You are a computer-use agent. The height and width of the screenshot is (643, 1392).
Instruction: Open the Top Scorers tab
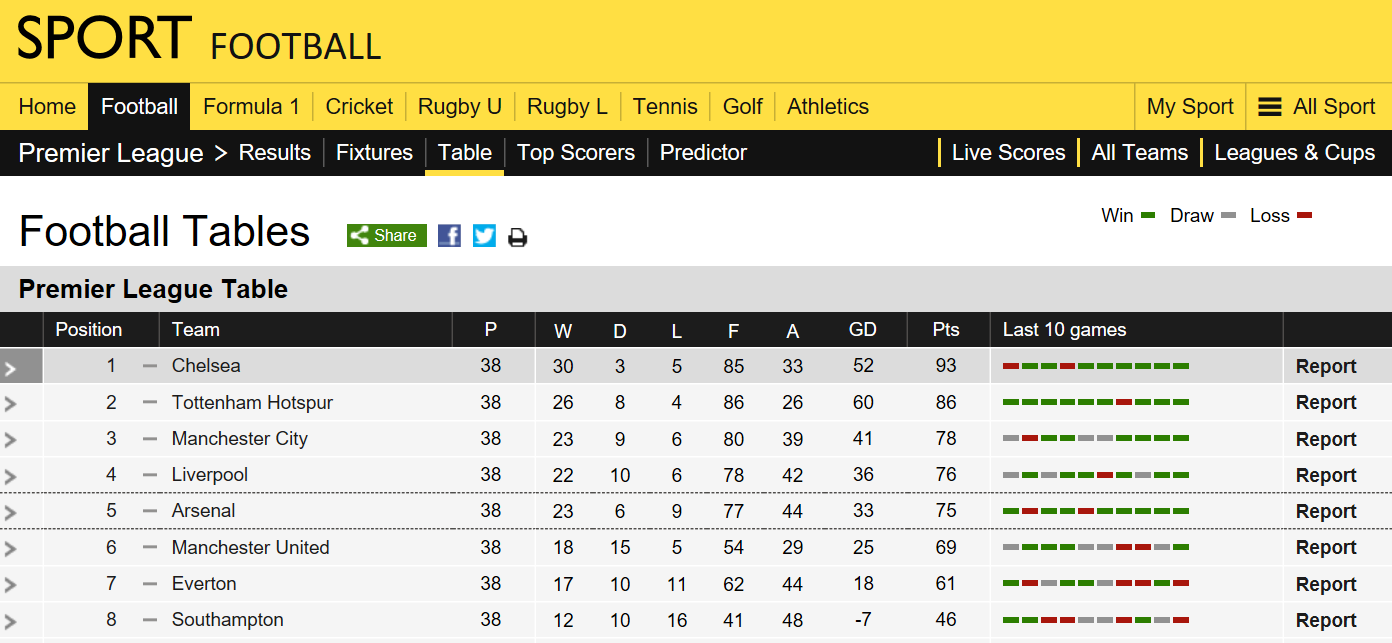pos(576,153)
